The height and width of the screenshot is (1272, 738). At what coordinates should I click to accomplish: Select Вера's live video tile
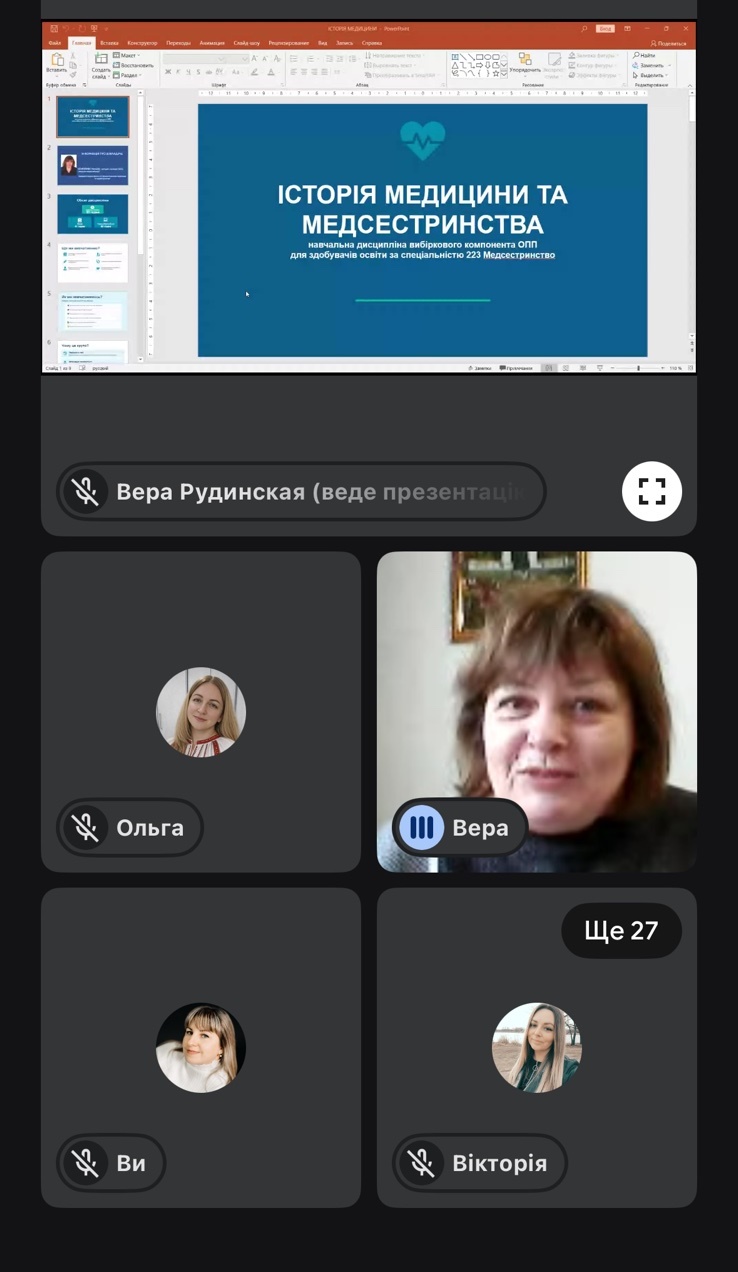[537, 712]
